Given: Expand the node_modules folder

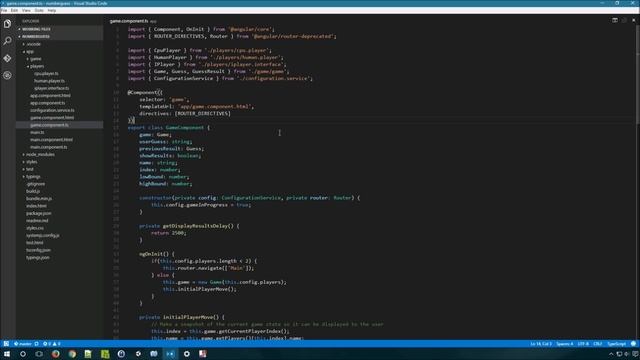Looking at the screenshot, I should click(40, 154).
